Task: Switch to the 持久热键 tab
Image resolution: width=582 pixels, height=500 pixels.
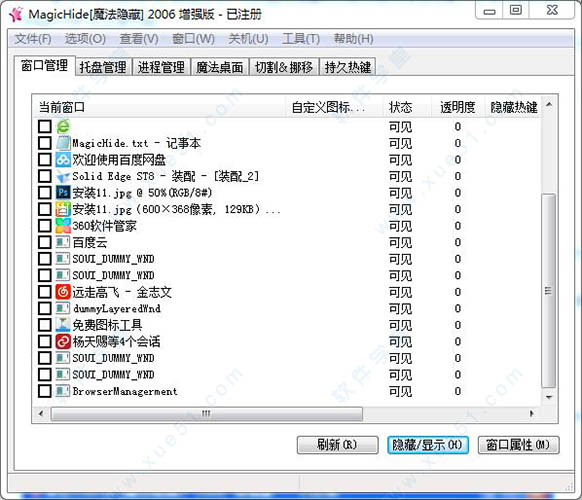Action: 348,67
